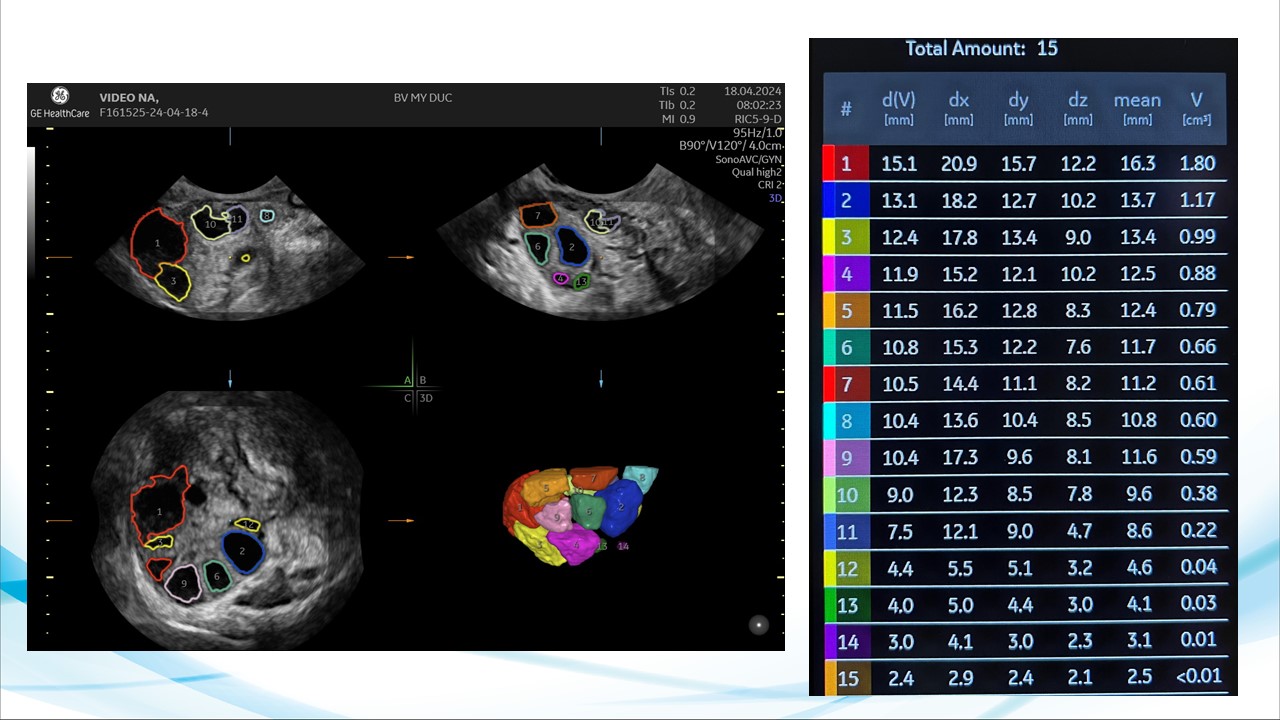Click the GE HealthCare logo
The width and height of the screenshot is (1280, 720).
(x=59, y=97)
